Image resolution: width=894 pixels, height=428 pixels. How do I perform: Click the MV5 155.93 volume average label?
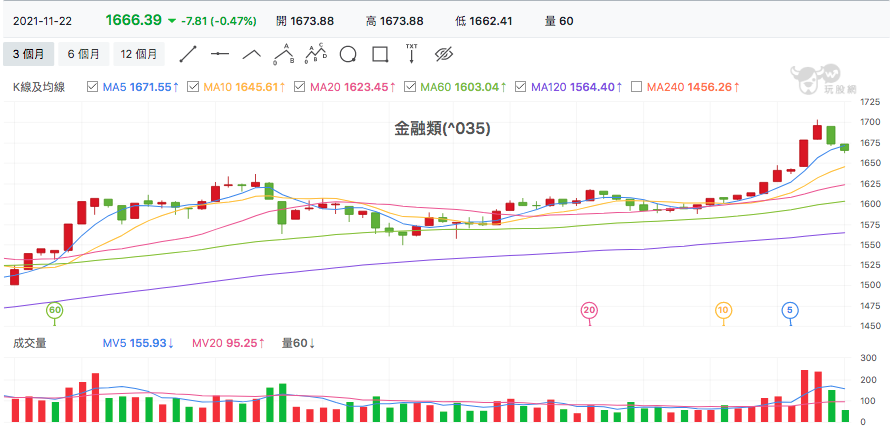[139, 343]
